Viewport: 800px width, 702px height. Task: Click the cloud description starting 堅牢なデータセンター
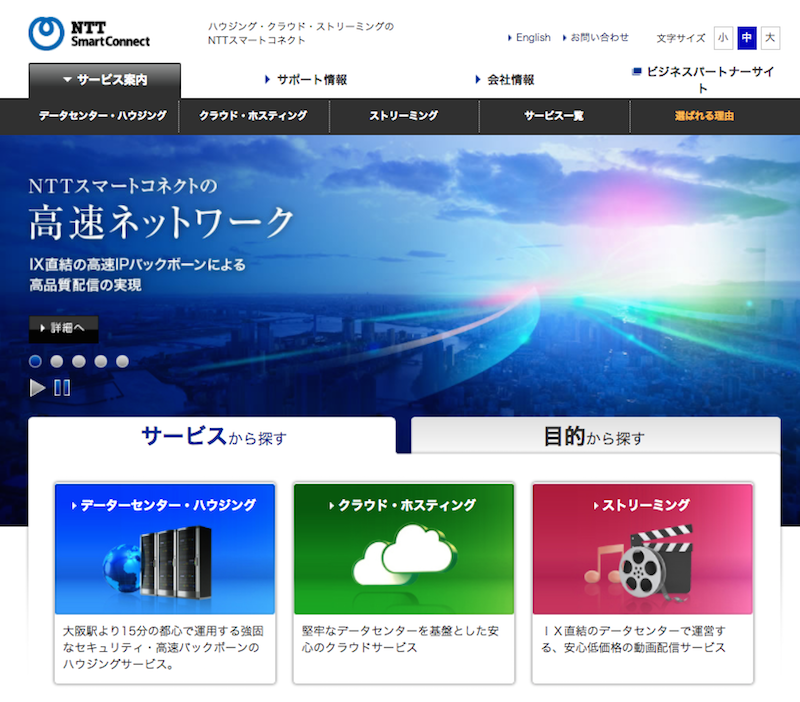click(x=401, y=639)
